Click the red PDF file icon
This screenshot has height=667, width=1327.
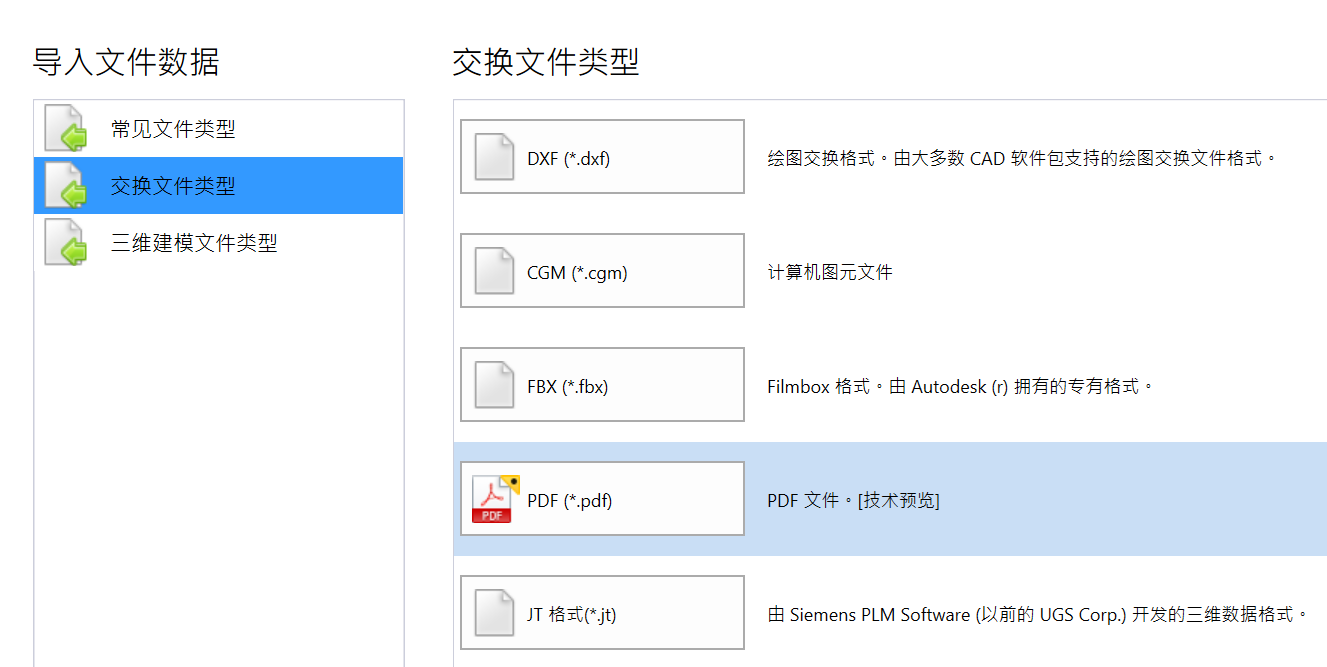495,499
